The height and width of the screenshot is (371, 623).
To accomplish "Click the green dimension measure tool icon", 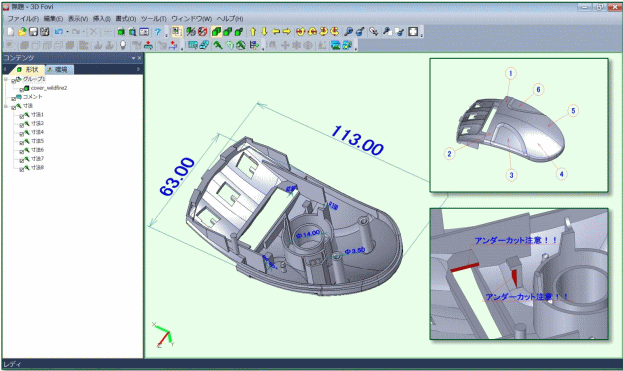I will (x=218, y=45).
